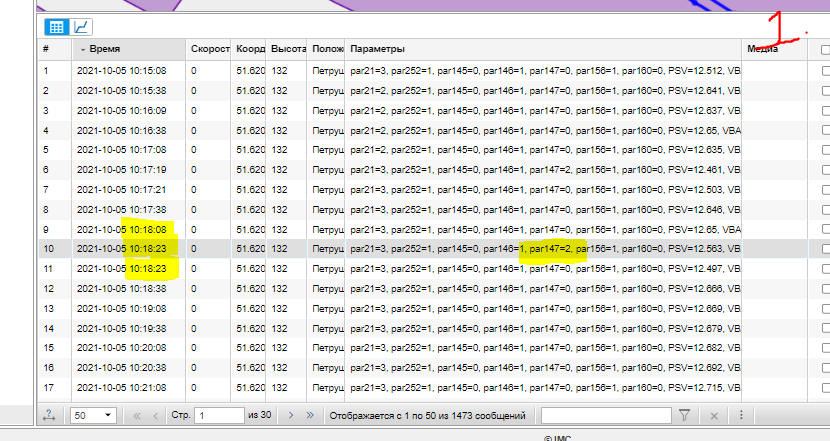Check the checkbox for row 10
Viewport: 830px width, 441px height.
(824, 249)
